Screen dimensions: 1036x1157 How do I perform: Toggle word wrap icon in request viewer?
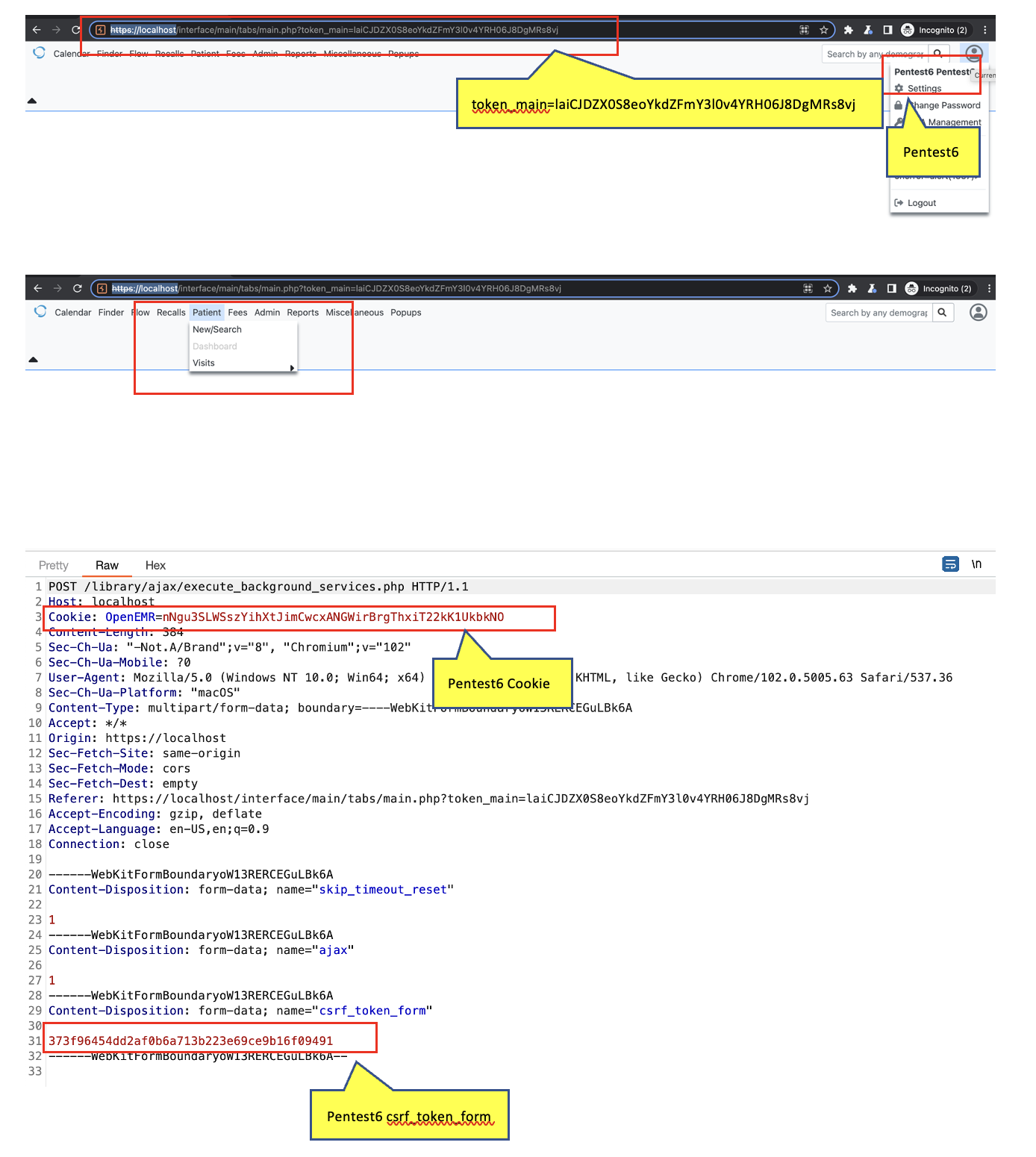pyautogui.click(x=950, y=564)
